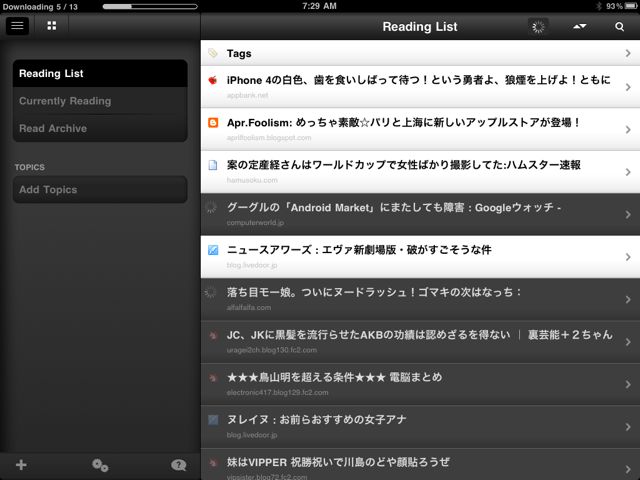Select Reading List in sidebar
The image size is (640, 480).
click(100, 73)
